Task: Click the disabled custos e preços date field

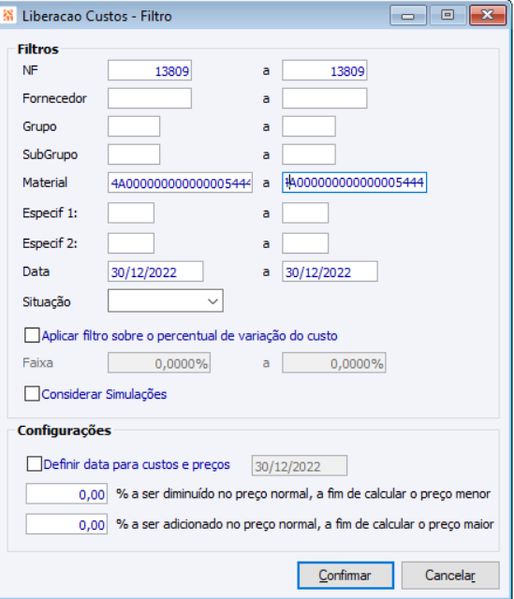Action: point(299,466)
